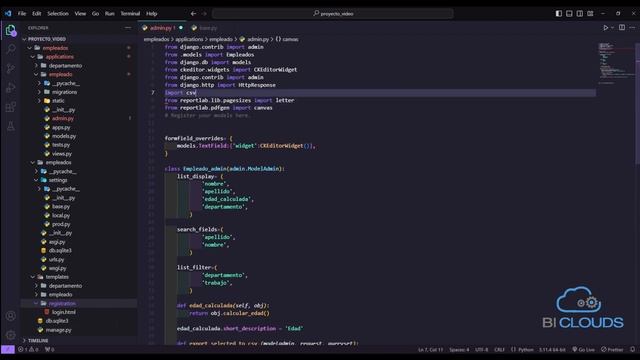Open the Explorer view in activity bar
Image resolution: width=640 pixels, height=360 pixels.
[x=11, y=30]
